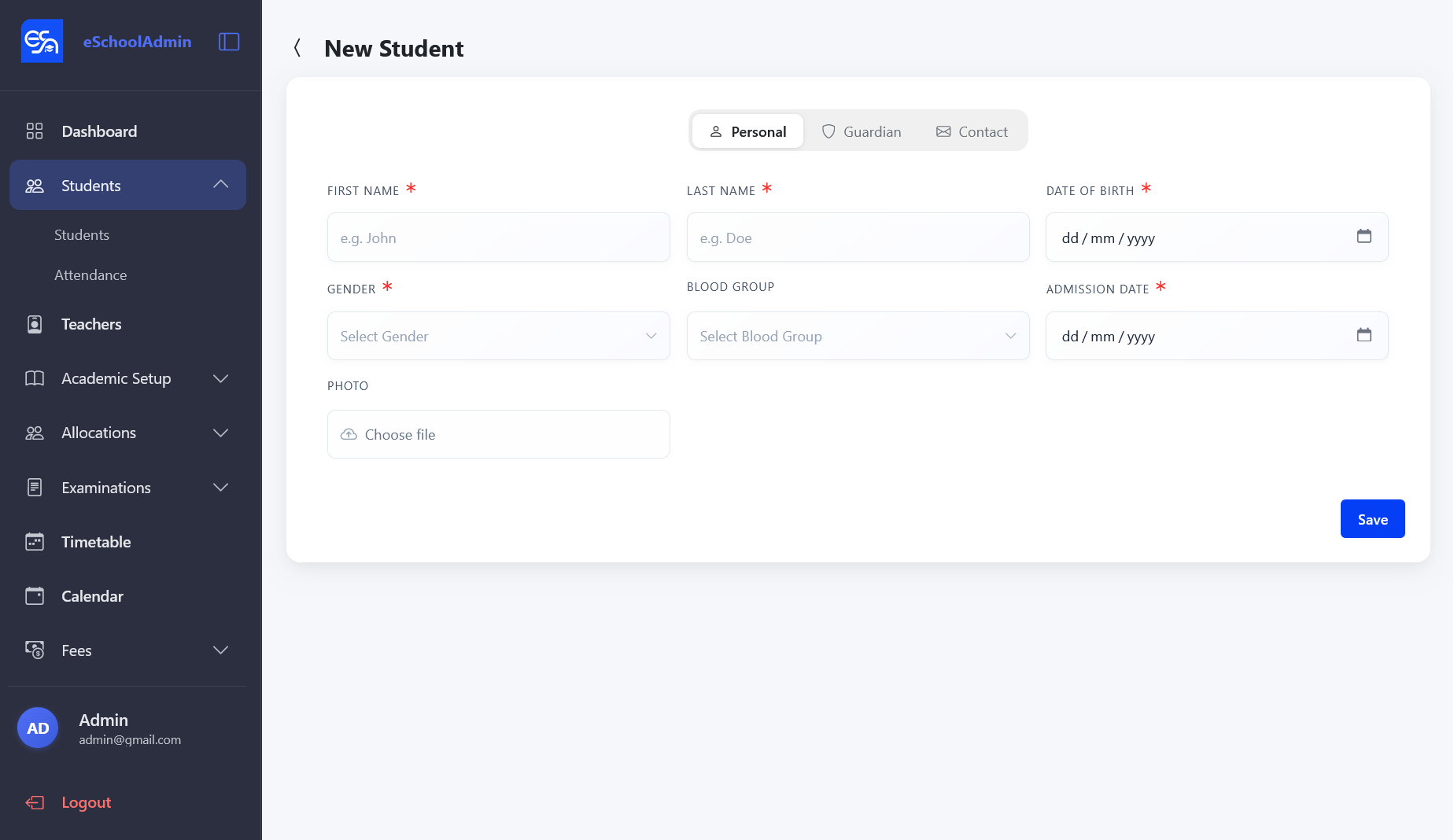Expand the Examinations chevron

point(221,488)
